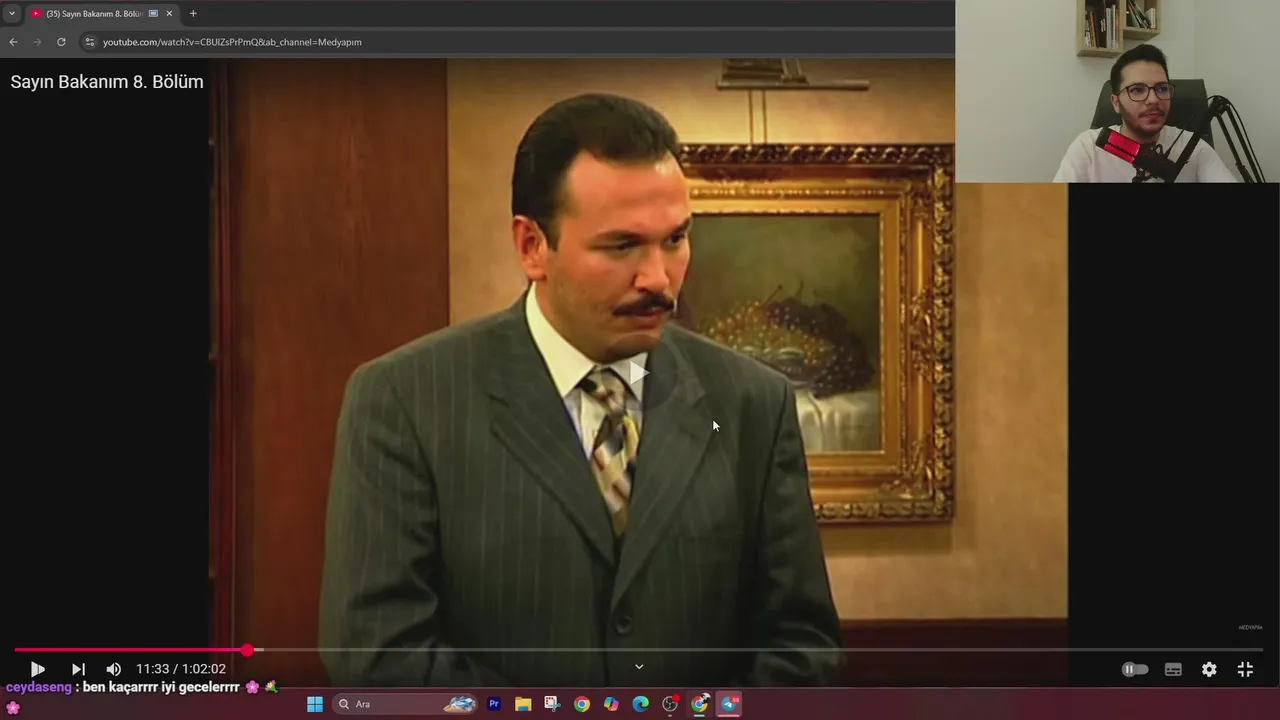1280x720 pixels.
Task: Open OBS Studio from taskbar
Action: [670, 704]
